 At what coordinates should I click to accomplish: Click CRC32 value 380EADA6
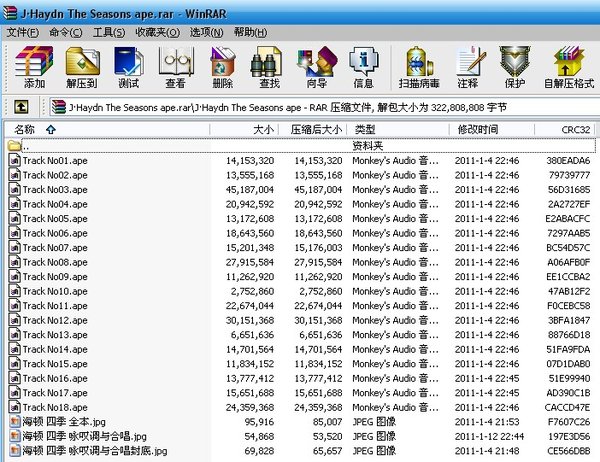tap(568, 160)
